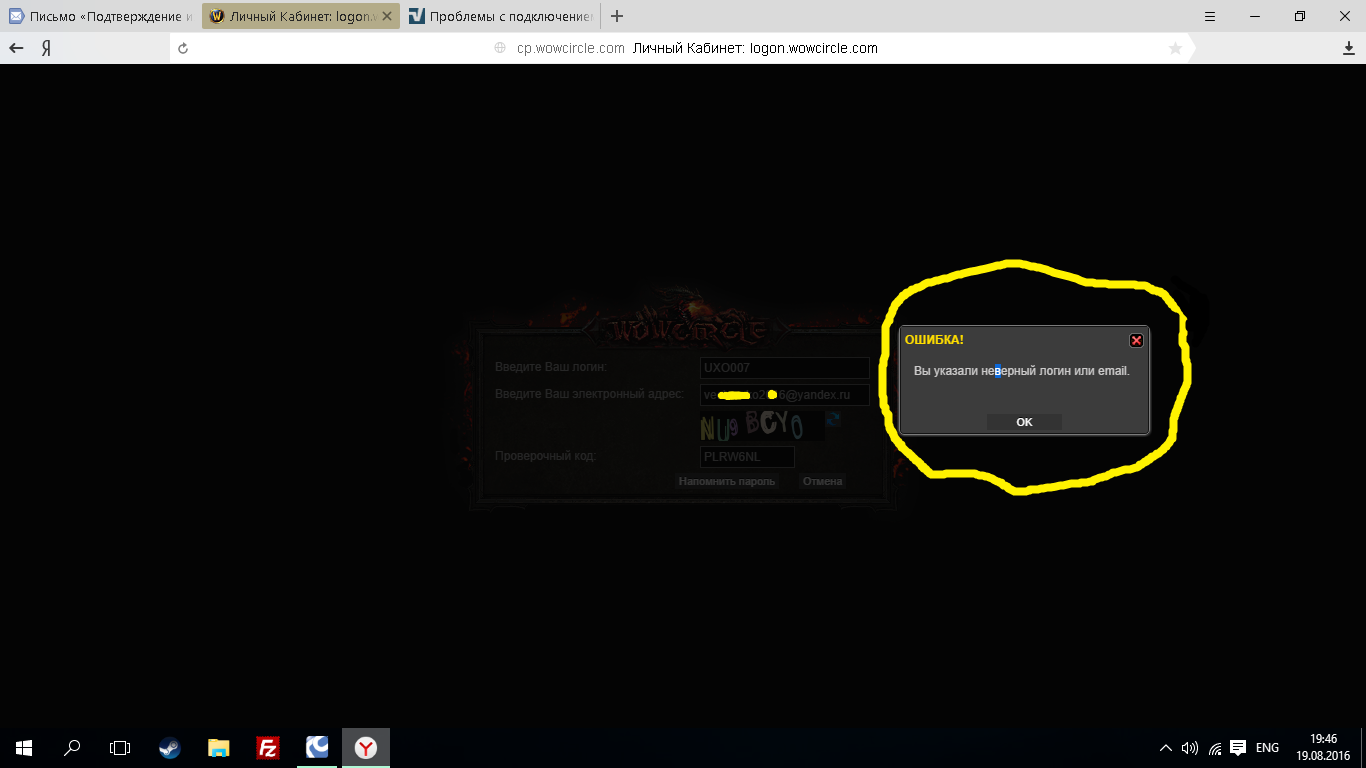The width and height of the screenshot is (1366, 768).
Task: Click OK in the error dialog
Action: pos(1024,422)
